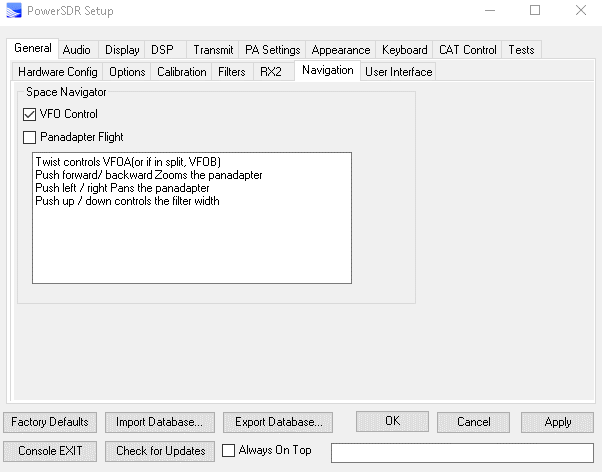Uncheck the VFO Control checkbox
The height and width of the screenshot is (472, 602).
[x=30, y=114]
